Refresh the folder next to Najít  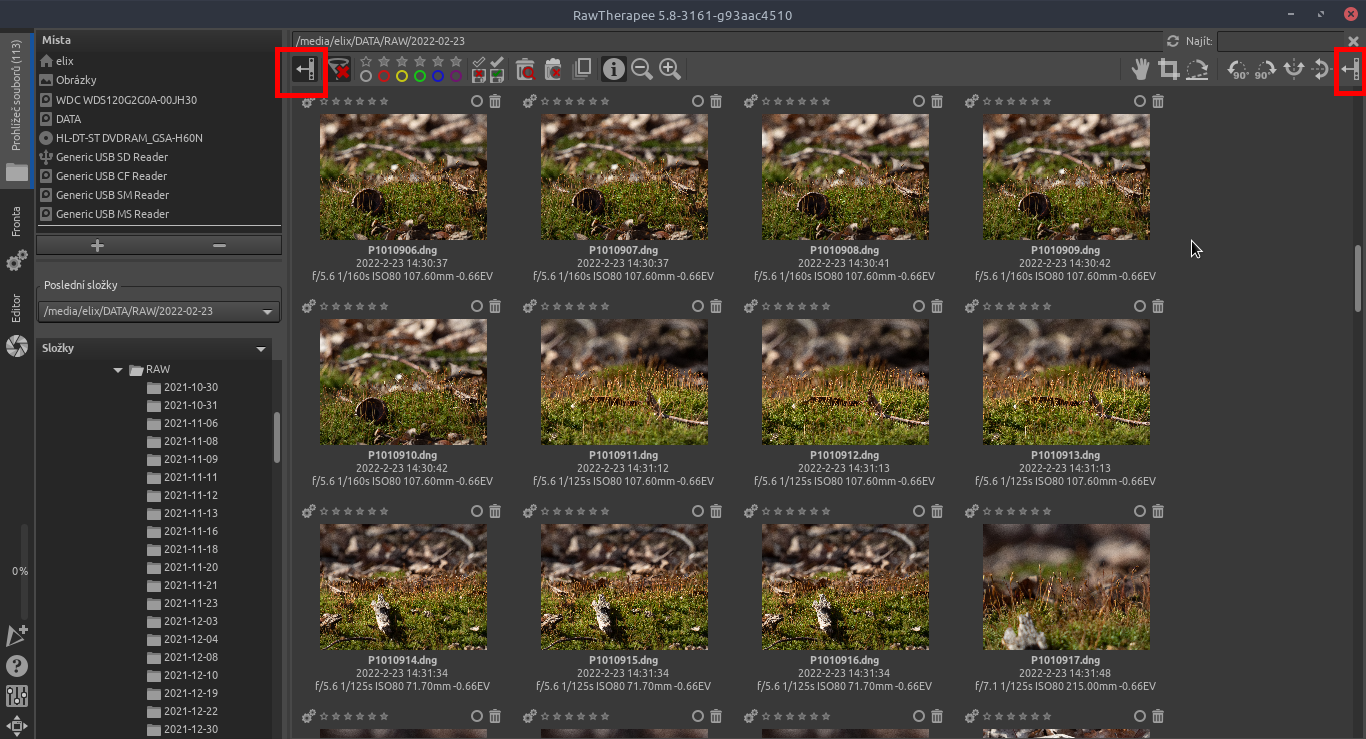[1173, 41]
